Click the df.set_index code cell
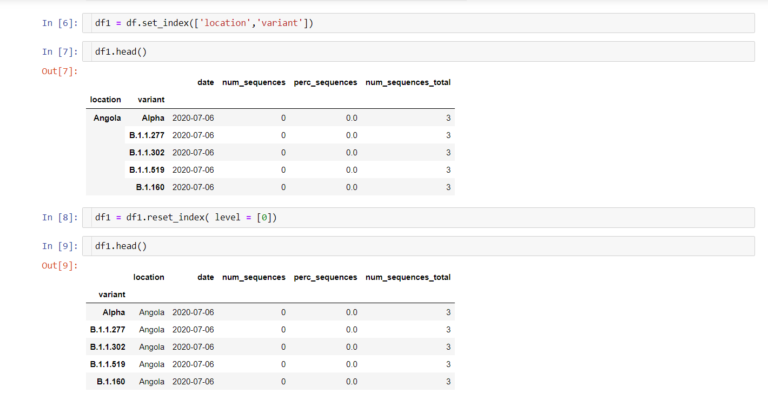The height and width of the screenshot is (399, 768). [418, 23]
